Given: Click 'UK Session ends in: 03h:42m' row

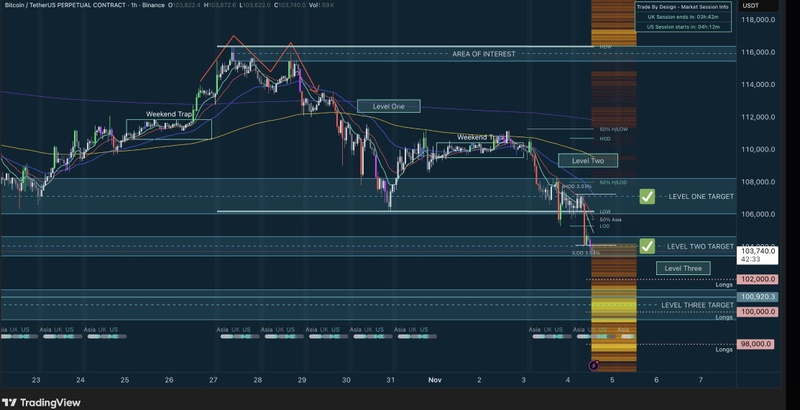Looking at the screenshot, I should pyautogui.click(x=683, y=17).
